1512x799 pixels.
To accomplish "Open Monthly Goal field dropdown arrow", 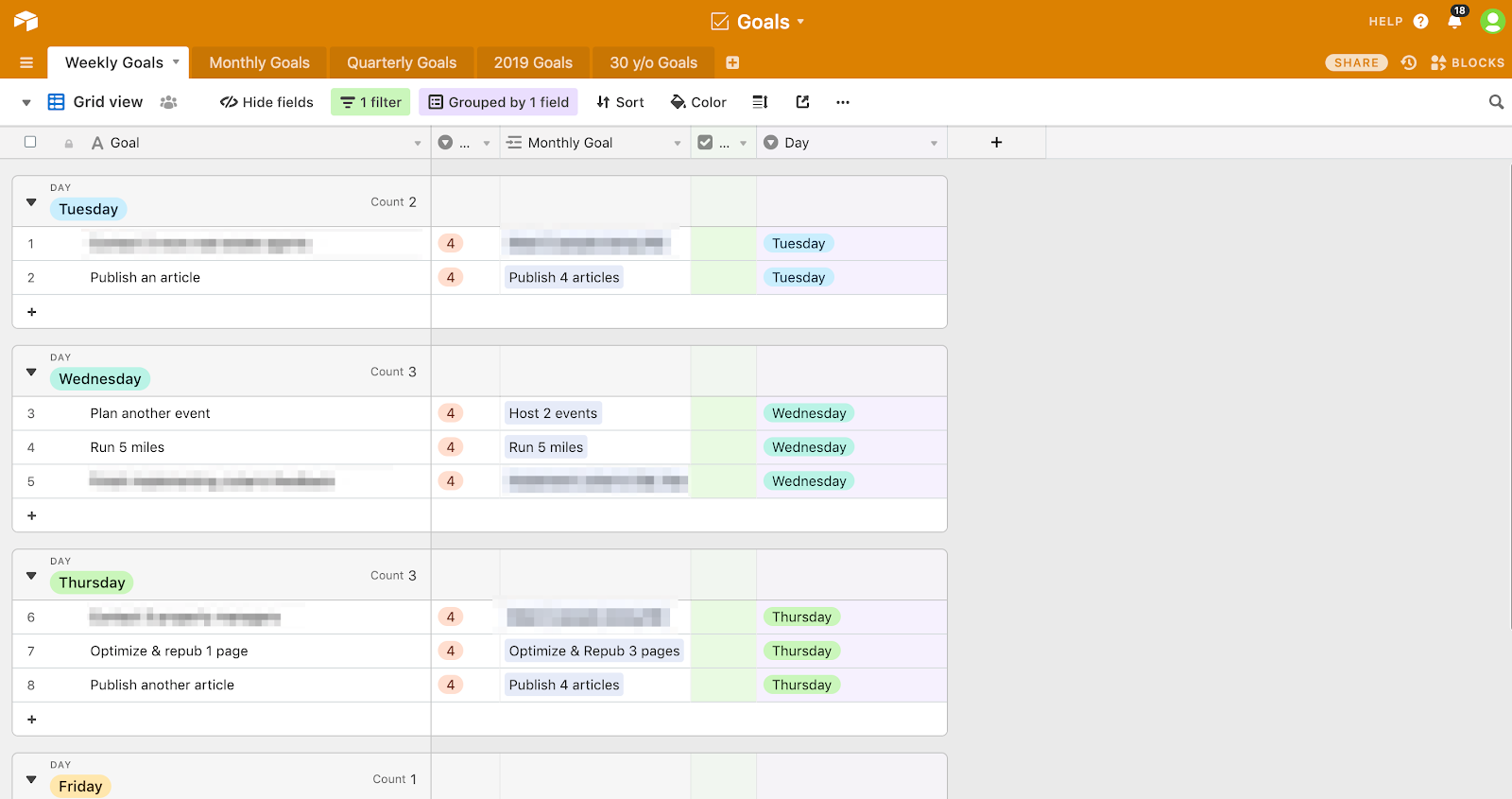I will tap(678, 144).
